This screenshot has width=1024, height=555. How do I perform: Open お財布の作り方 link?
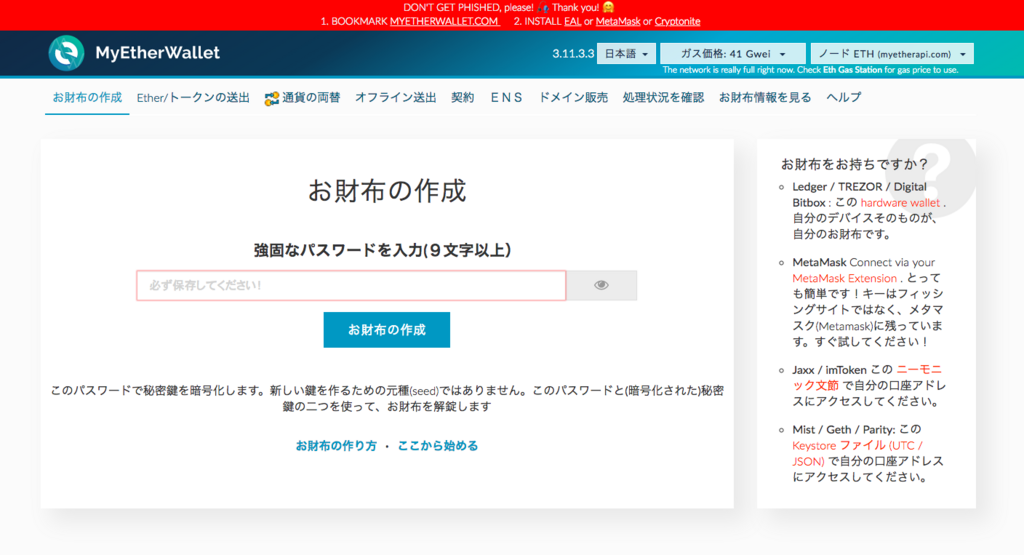(336, 446)
